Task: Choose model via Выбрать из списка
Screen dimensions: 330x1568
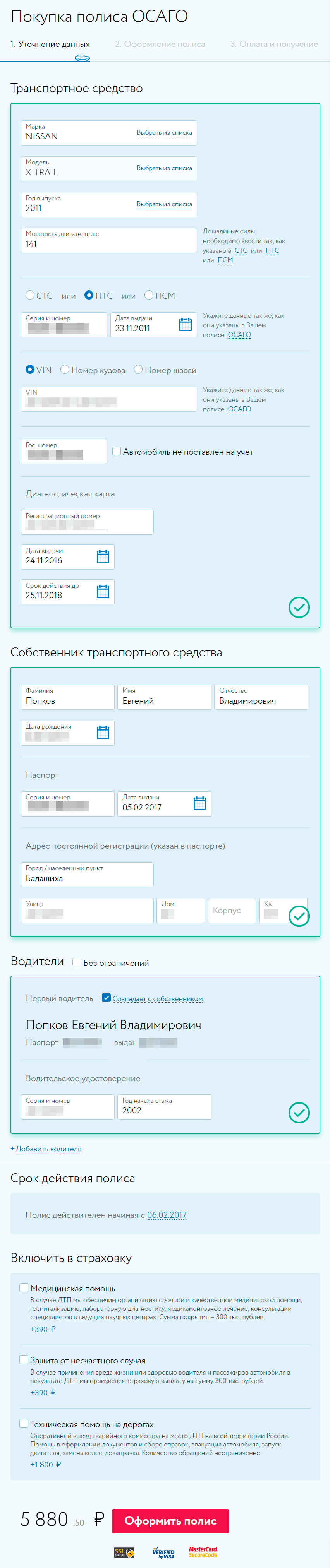Action: click(x=164, y=168)
